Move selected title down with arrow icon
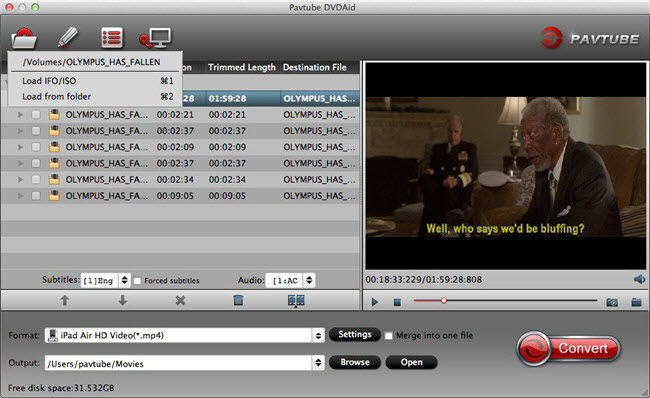Screen dimensions: 650x398 (x=122, y=300)
